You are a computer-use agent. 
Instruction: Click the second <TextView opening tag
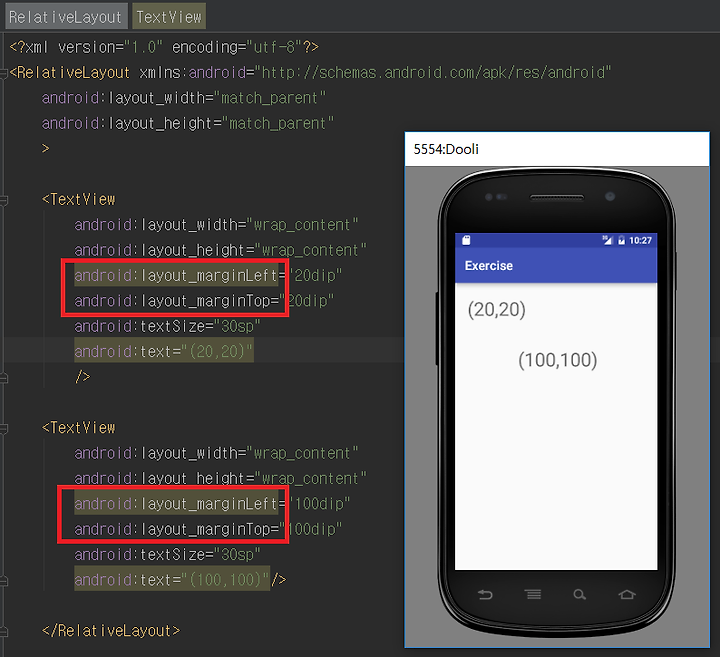tap(79, 428)
